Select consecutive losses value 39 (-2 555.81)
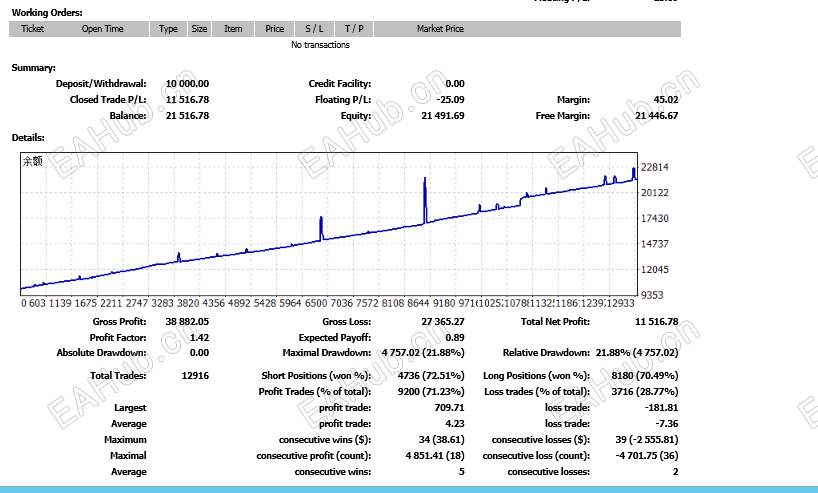The image size is (818, 493). (647, 440)
